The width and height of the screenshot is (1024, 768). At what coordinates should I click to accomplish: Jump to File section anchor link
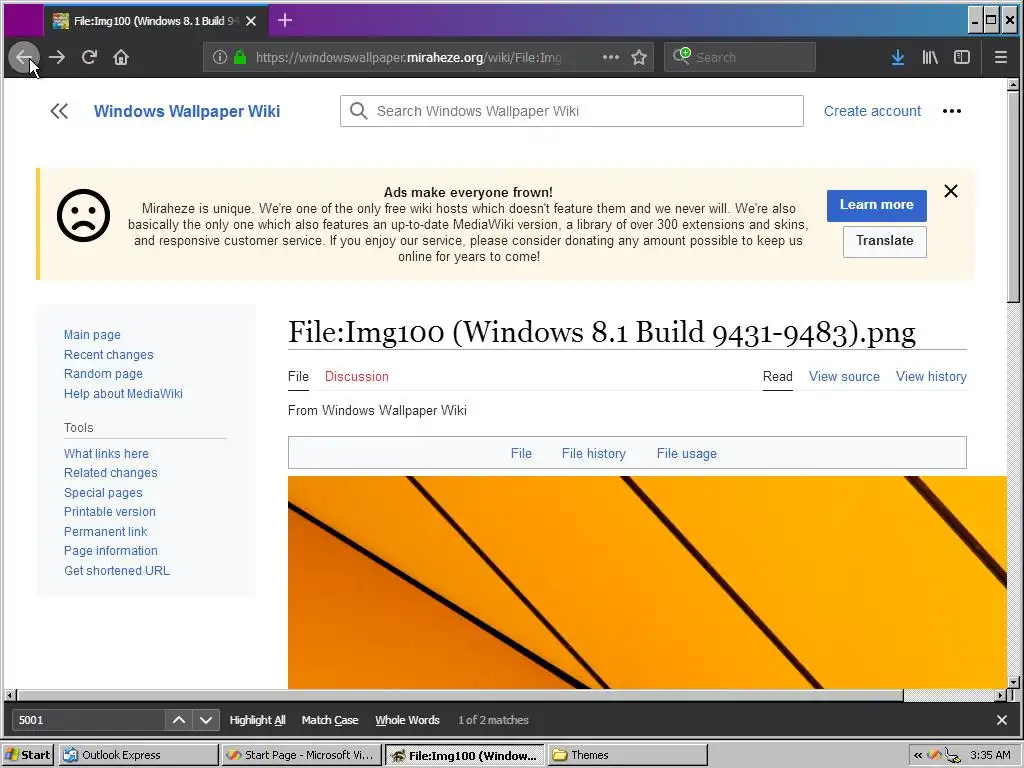520,453
